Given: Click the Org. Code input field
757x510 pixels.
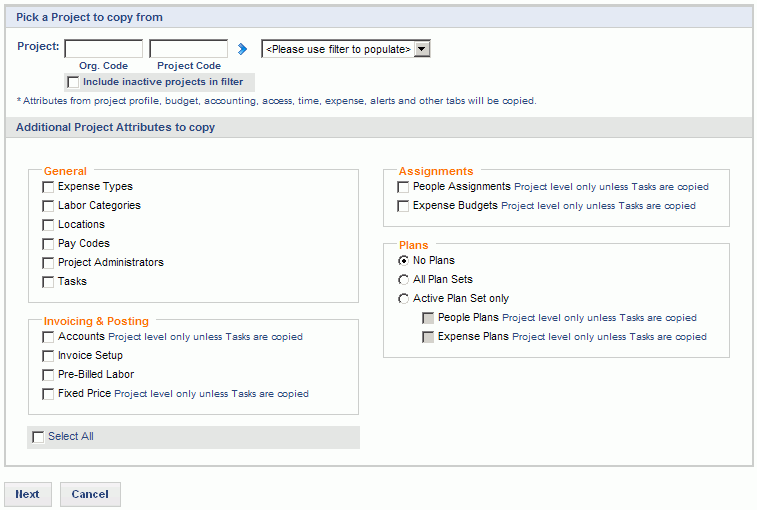Looking at the screenshot, I should point(103,49).
